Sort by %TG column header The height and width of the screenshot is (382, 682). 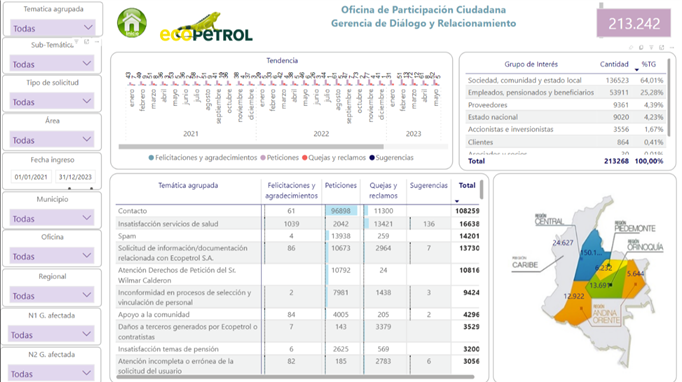pyautogui.click(x=649, y=64)
